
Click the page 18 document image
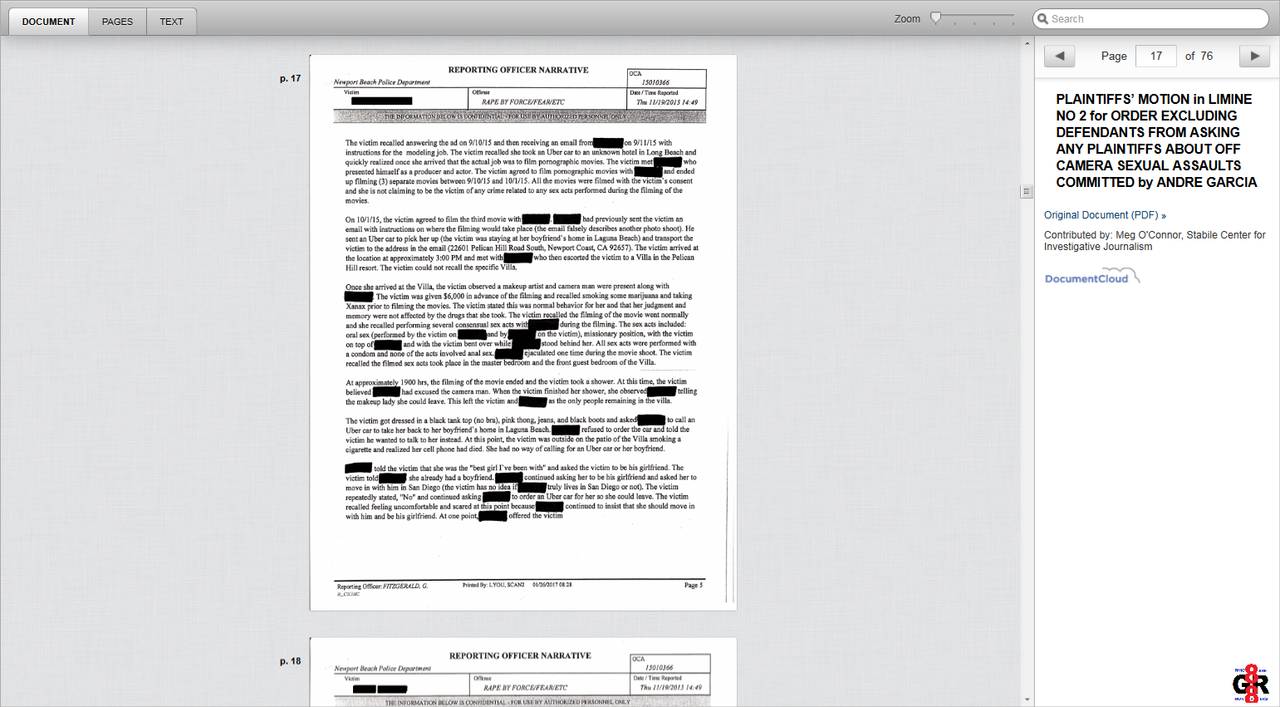(523, 672)
